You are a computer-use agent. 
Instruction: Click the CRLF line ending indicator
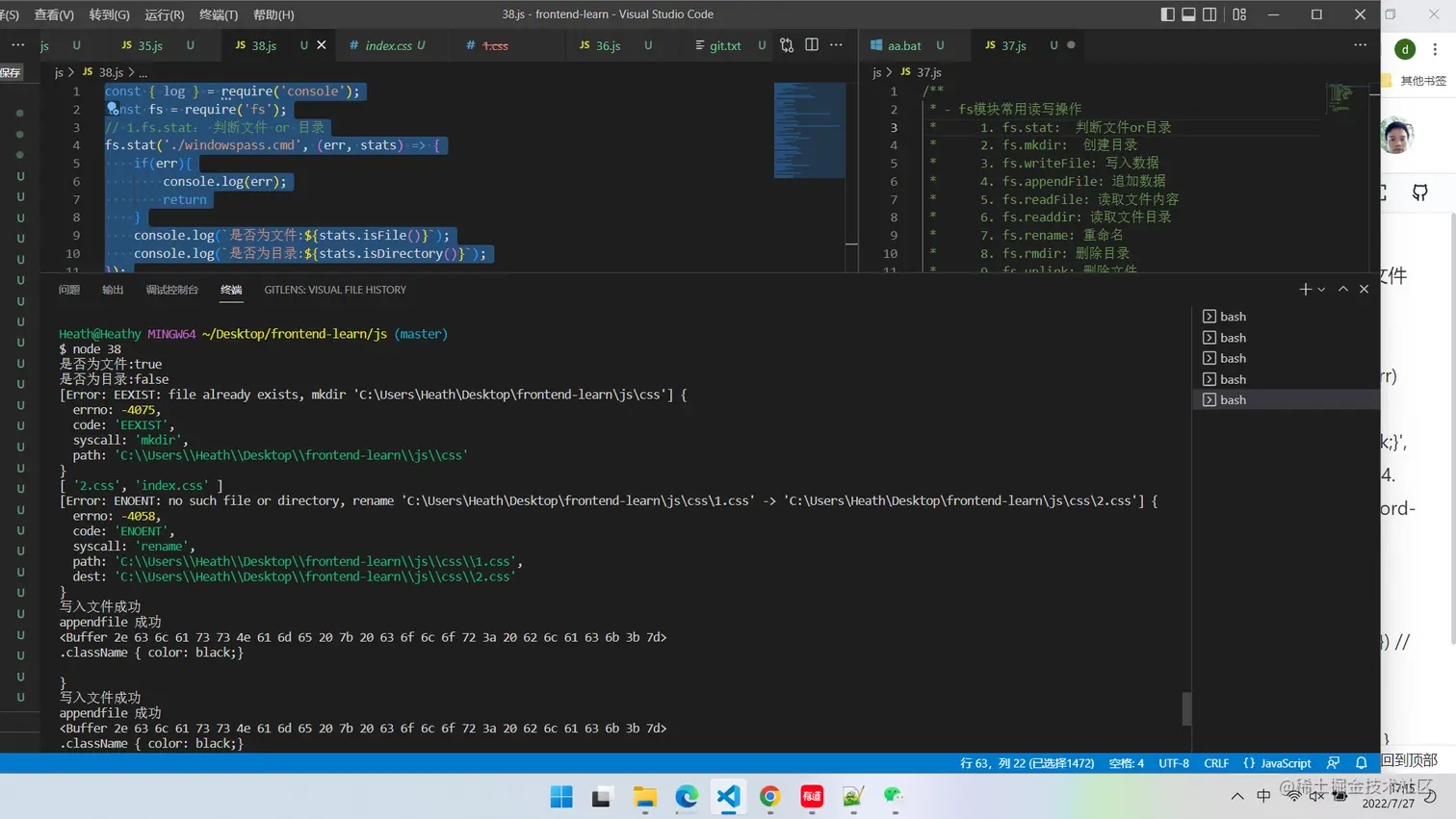click(x=1215, y=763)
